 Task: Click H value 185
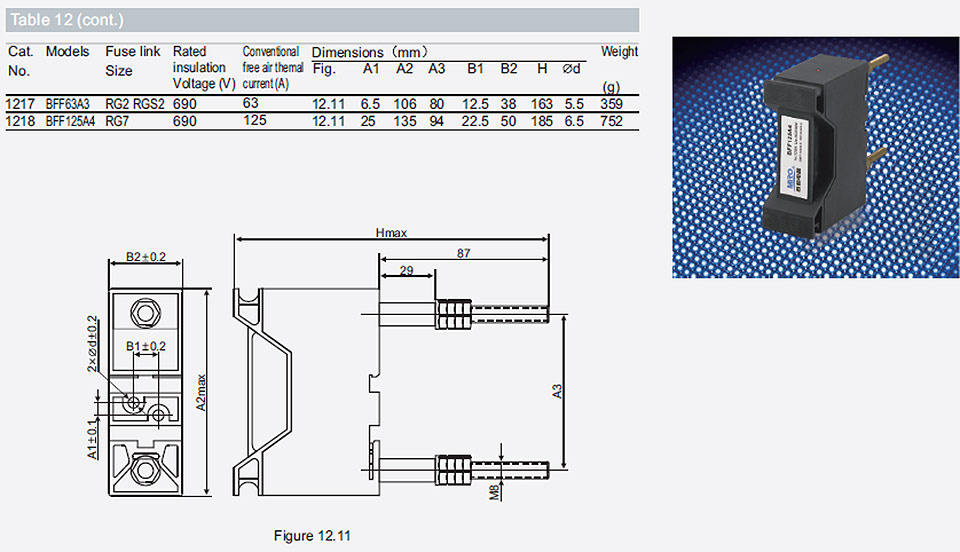click(542, 121)
